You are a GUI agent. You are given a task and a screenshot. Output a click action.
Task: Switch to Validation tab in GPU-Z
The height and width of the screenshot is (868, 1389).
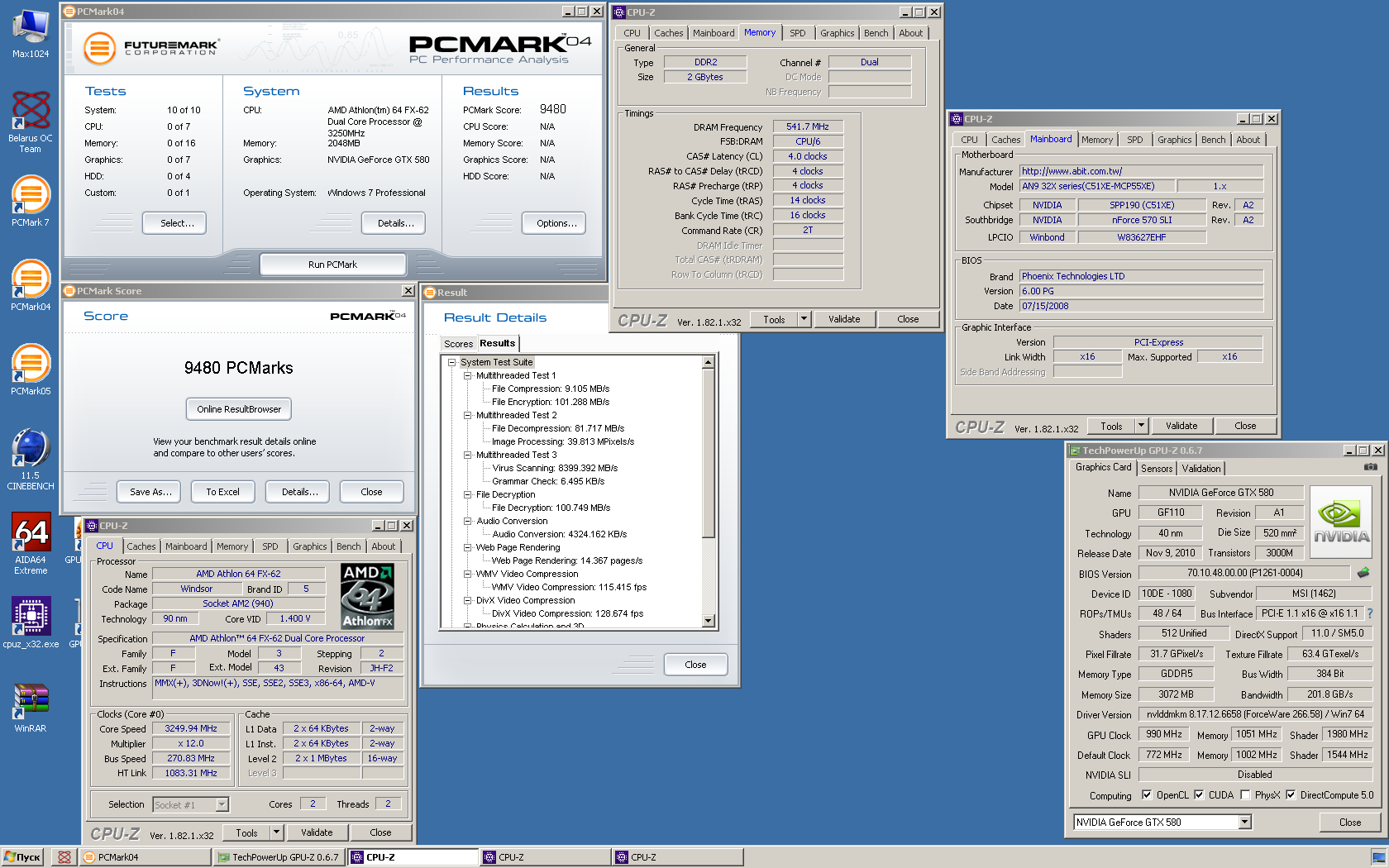click(1201, 469)
